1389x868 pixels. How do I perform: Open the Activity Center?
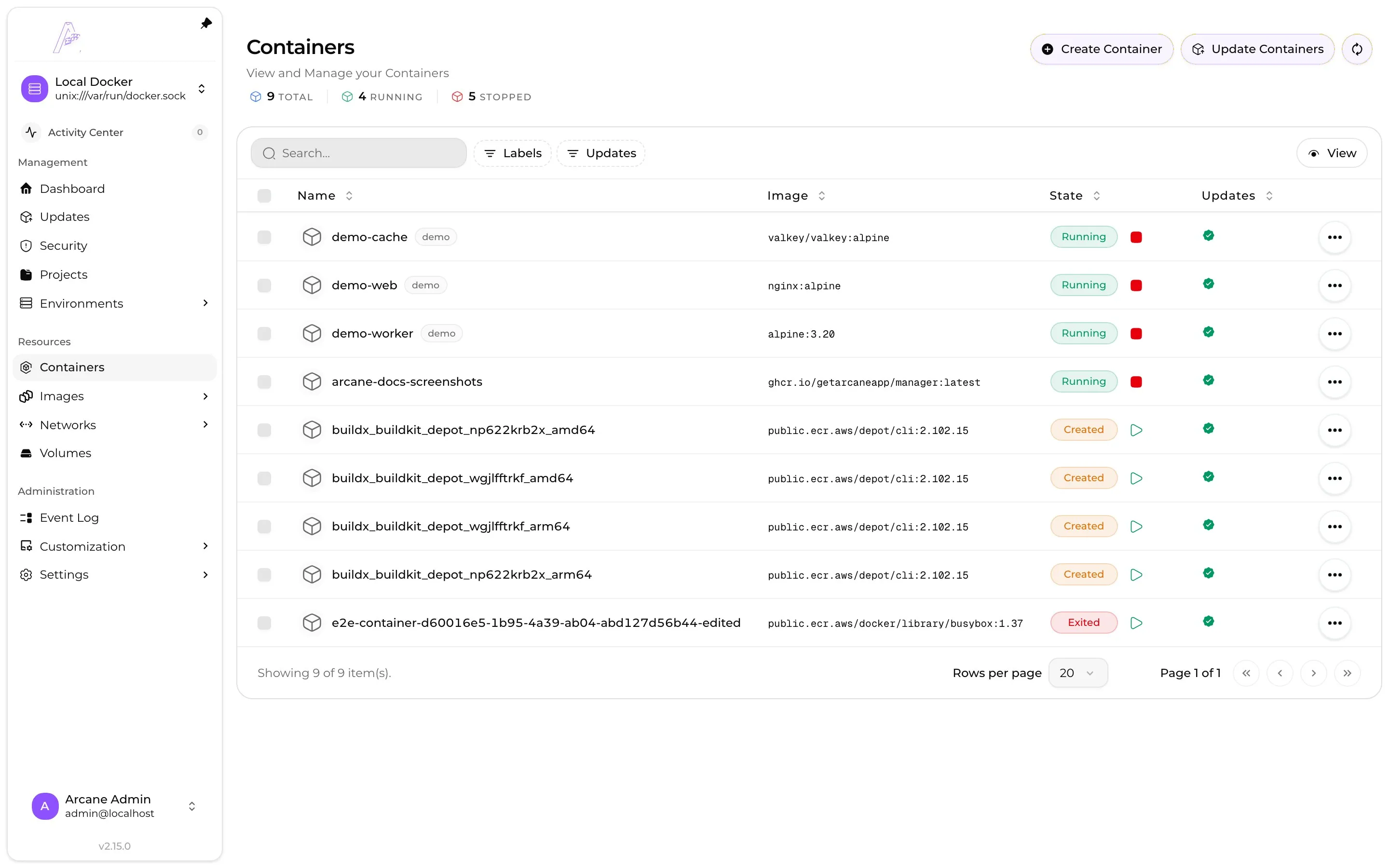[114, 132]
